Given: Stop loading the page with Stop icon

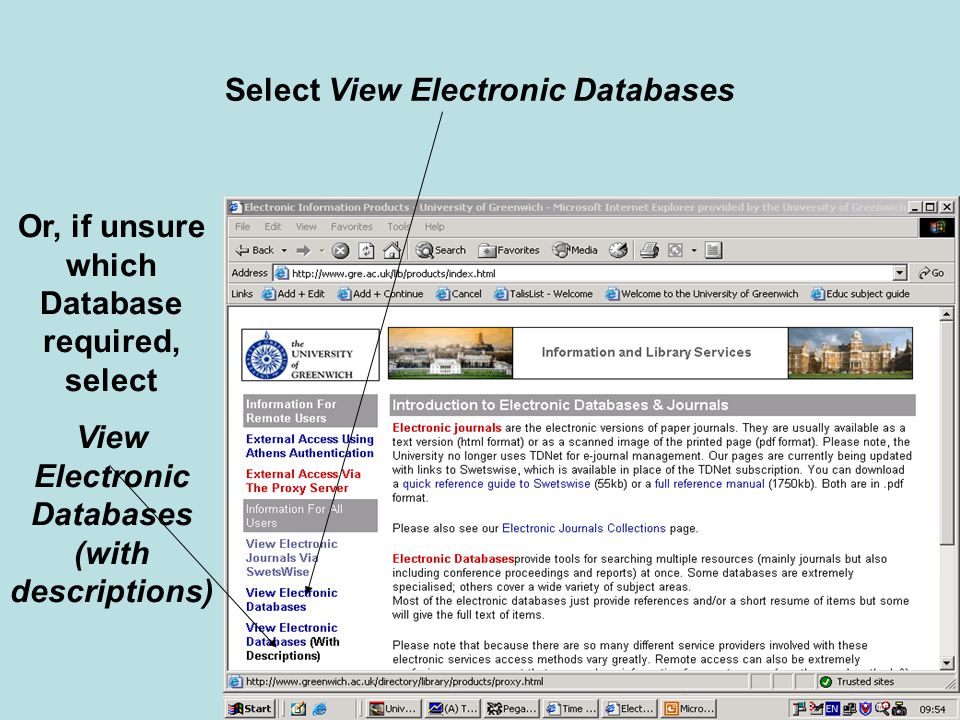Looking at the screenshot, I should click(x=340, y=250).
